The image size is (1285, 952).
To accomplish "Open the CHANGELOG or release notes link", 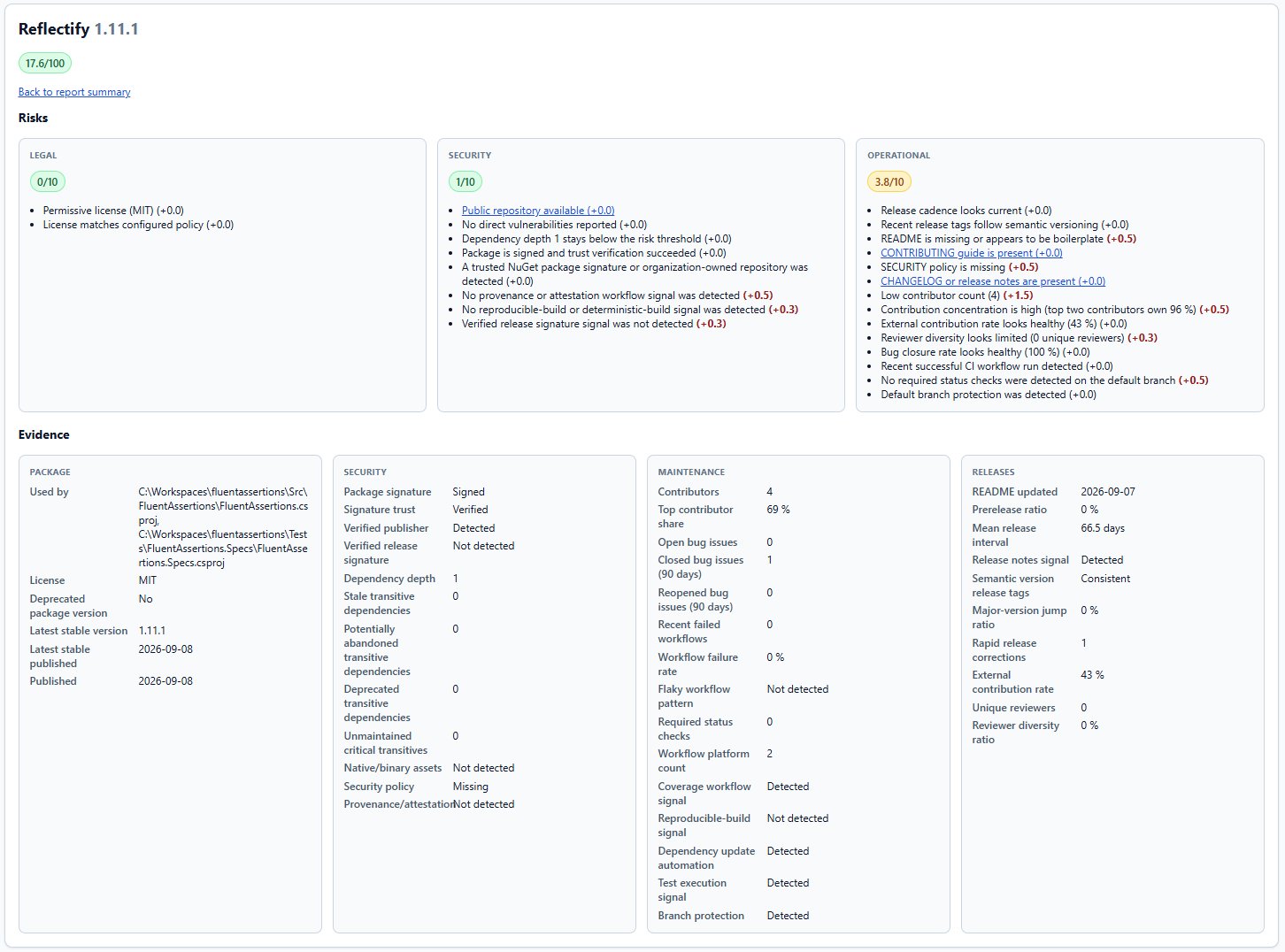I will pyautogui.click(x=993, y=281).
